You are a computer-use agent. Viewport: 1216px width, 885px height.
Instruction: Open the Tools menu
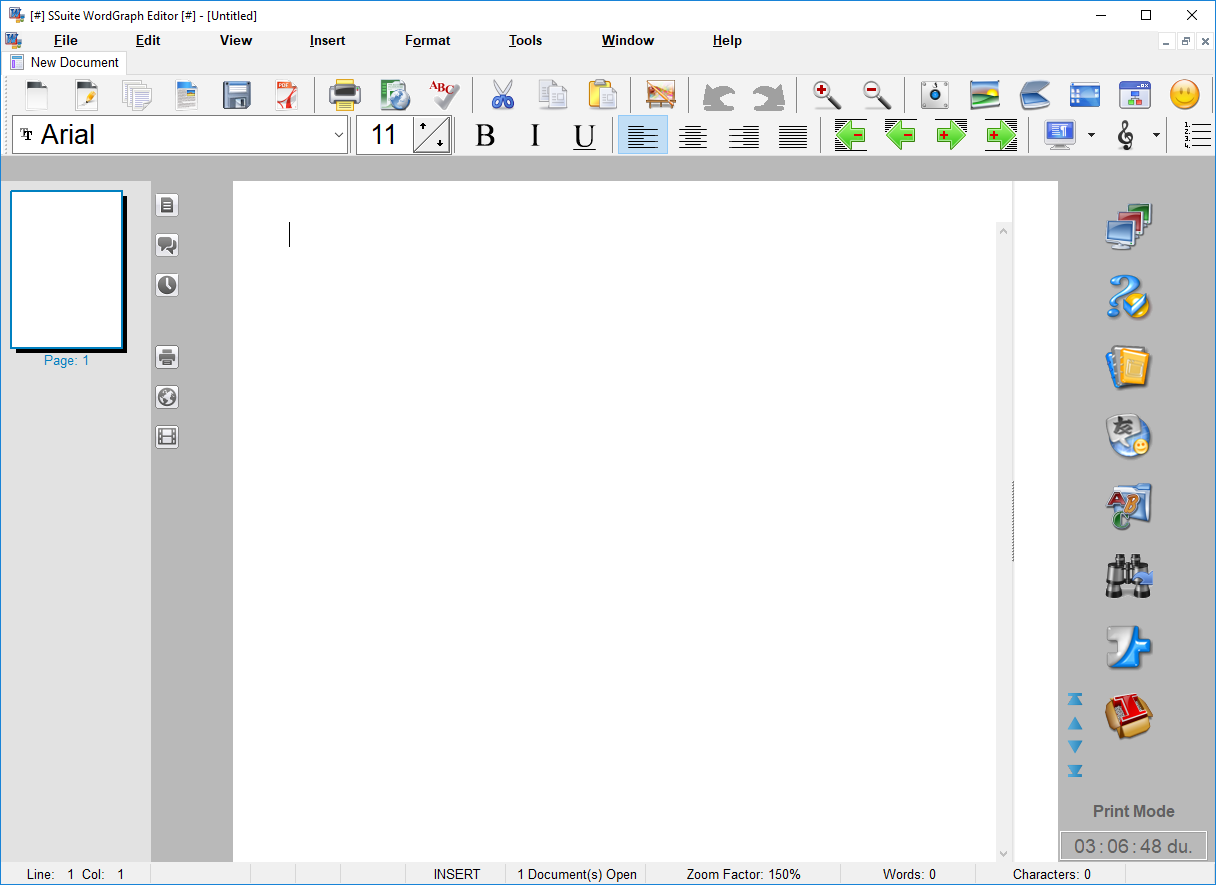coord(525,41)
